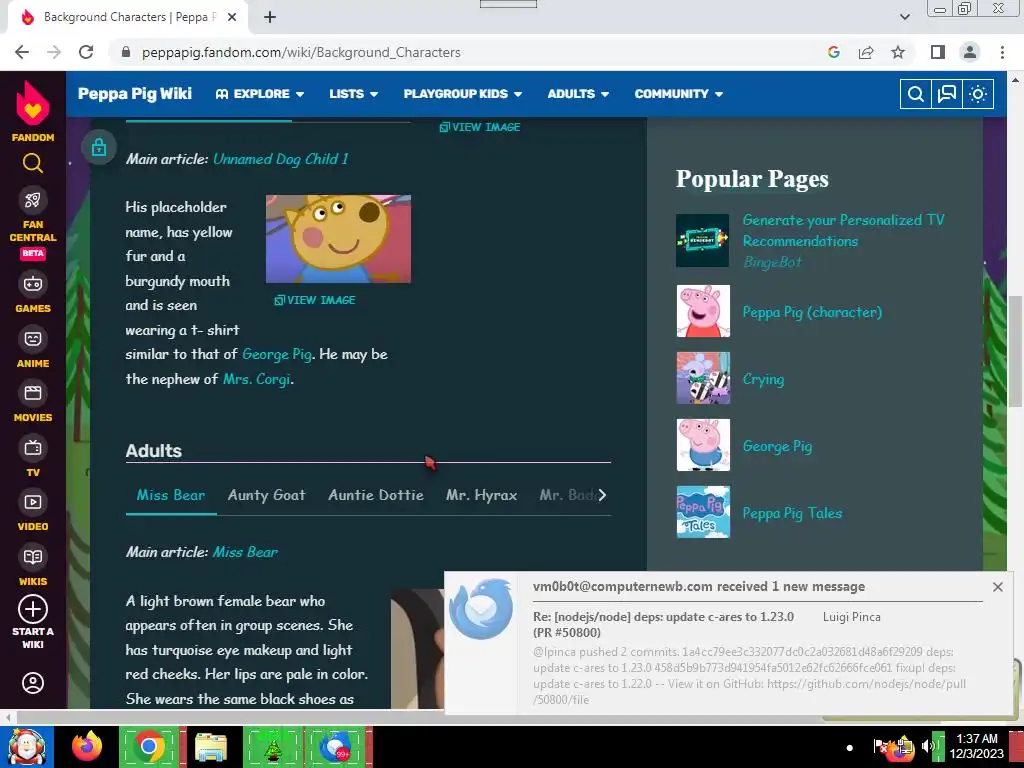Image resolution: width=1024 pixels, height=768 pixels.
Task: Open the Peppa Pig Wiki home link
Action: pyautogui.click(x=135, y=94)
